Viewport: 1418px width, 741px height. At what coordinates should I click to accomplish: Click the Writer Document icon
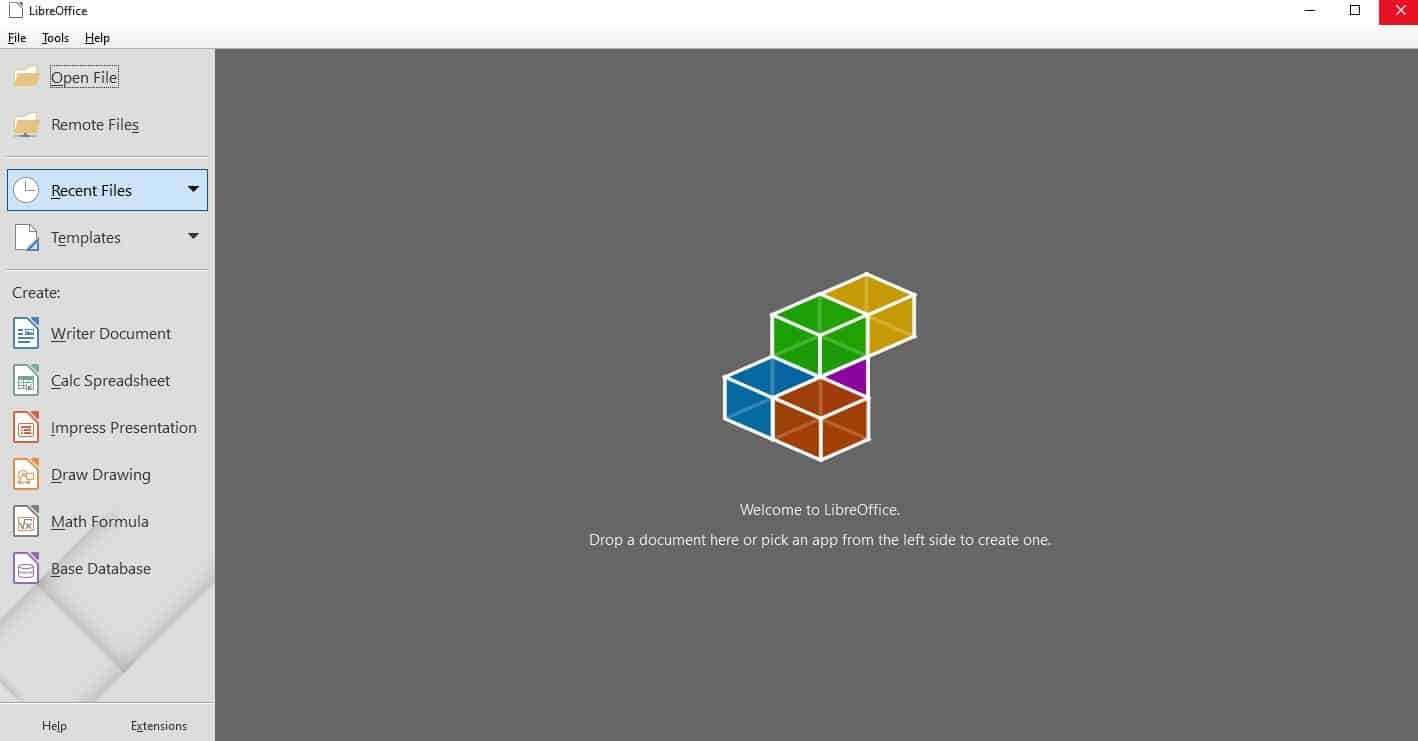pos(26,333)
